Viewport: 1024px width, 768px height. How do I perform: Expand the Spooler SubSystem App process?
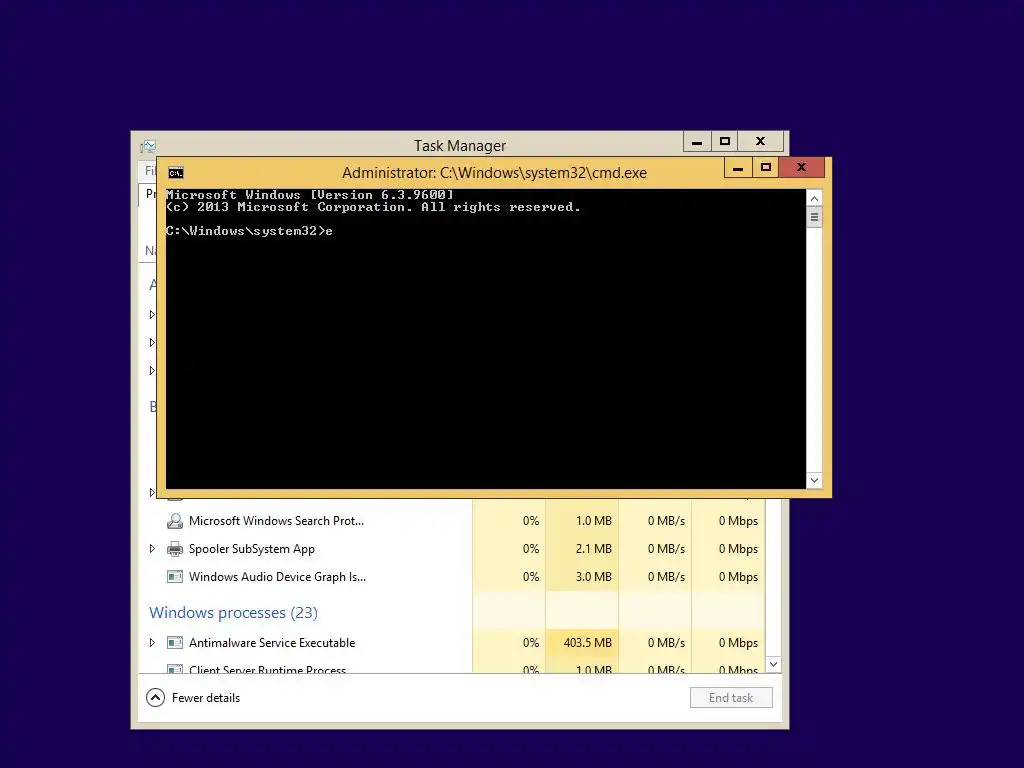click(x=152, y=549)
